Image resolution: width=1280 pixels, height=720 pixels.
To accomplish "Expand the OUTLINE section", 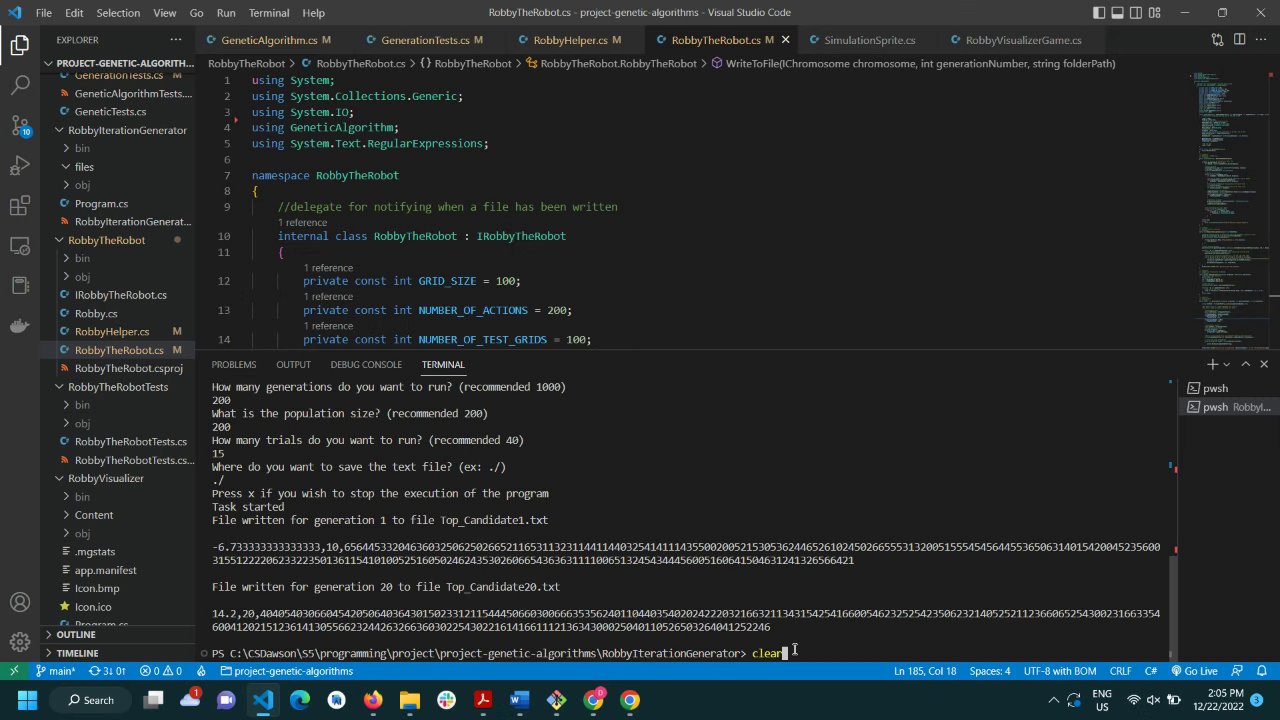I will pos(76,635).
